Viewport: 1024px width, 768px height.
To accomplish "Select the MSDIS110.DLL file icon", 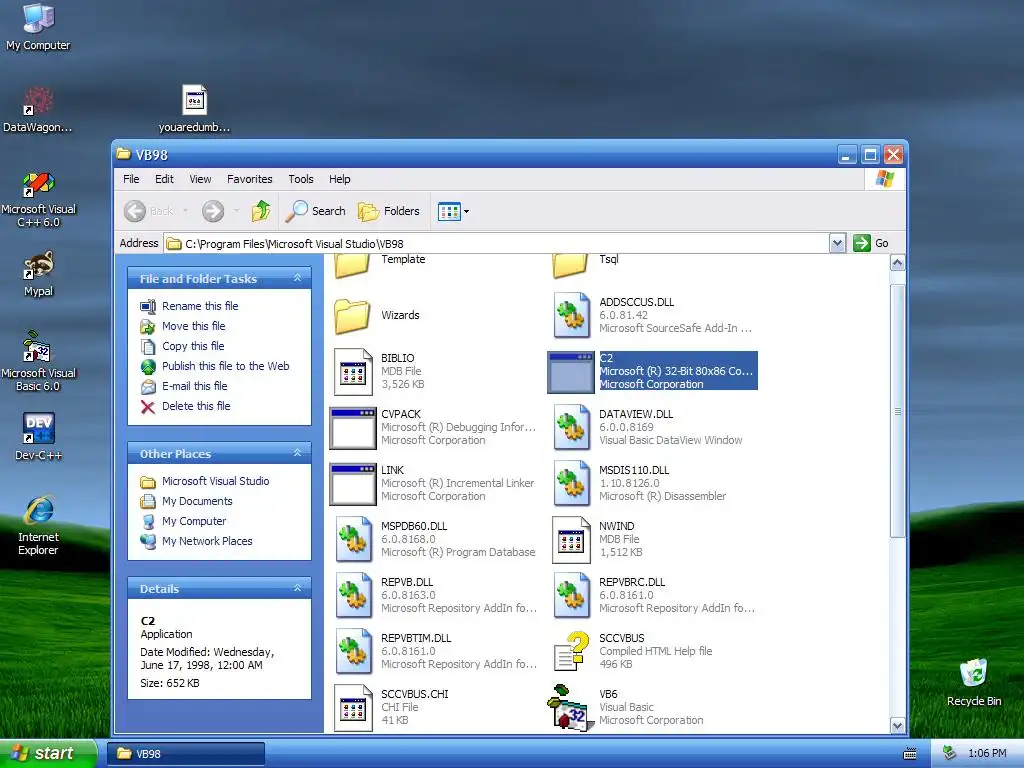I will pyautogui.click(x=572, y=484).
